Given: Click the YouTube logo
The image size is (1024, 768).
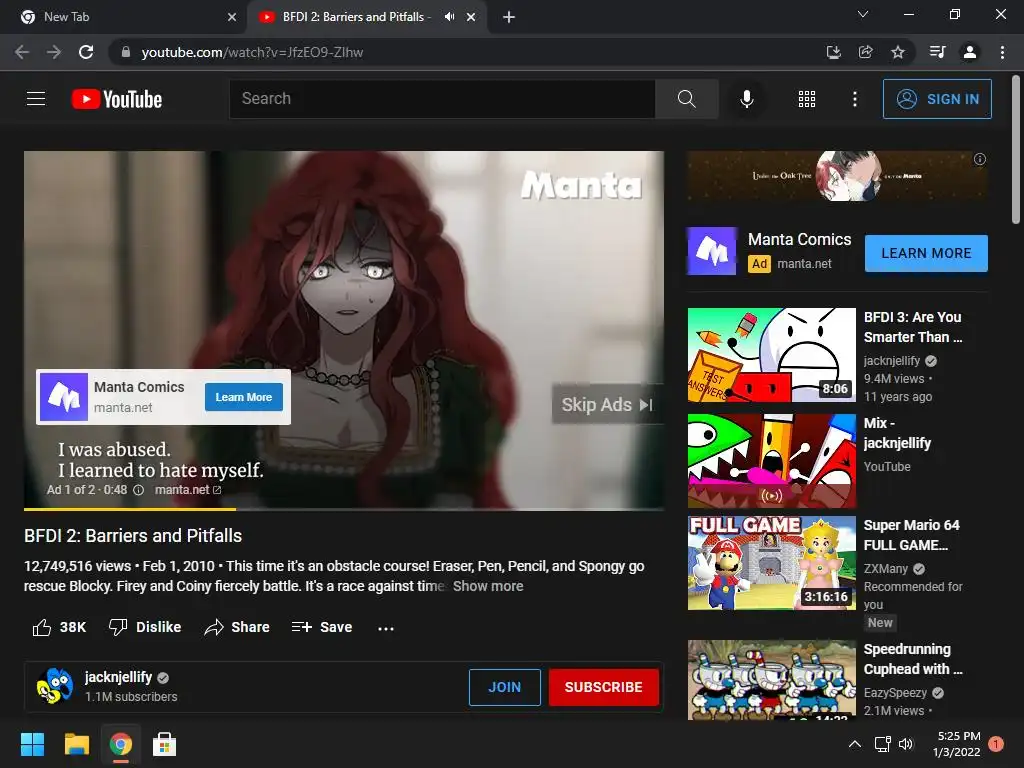Looking at the screenshot, I should [x=117, y=99].
